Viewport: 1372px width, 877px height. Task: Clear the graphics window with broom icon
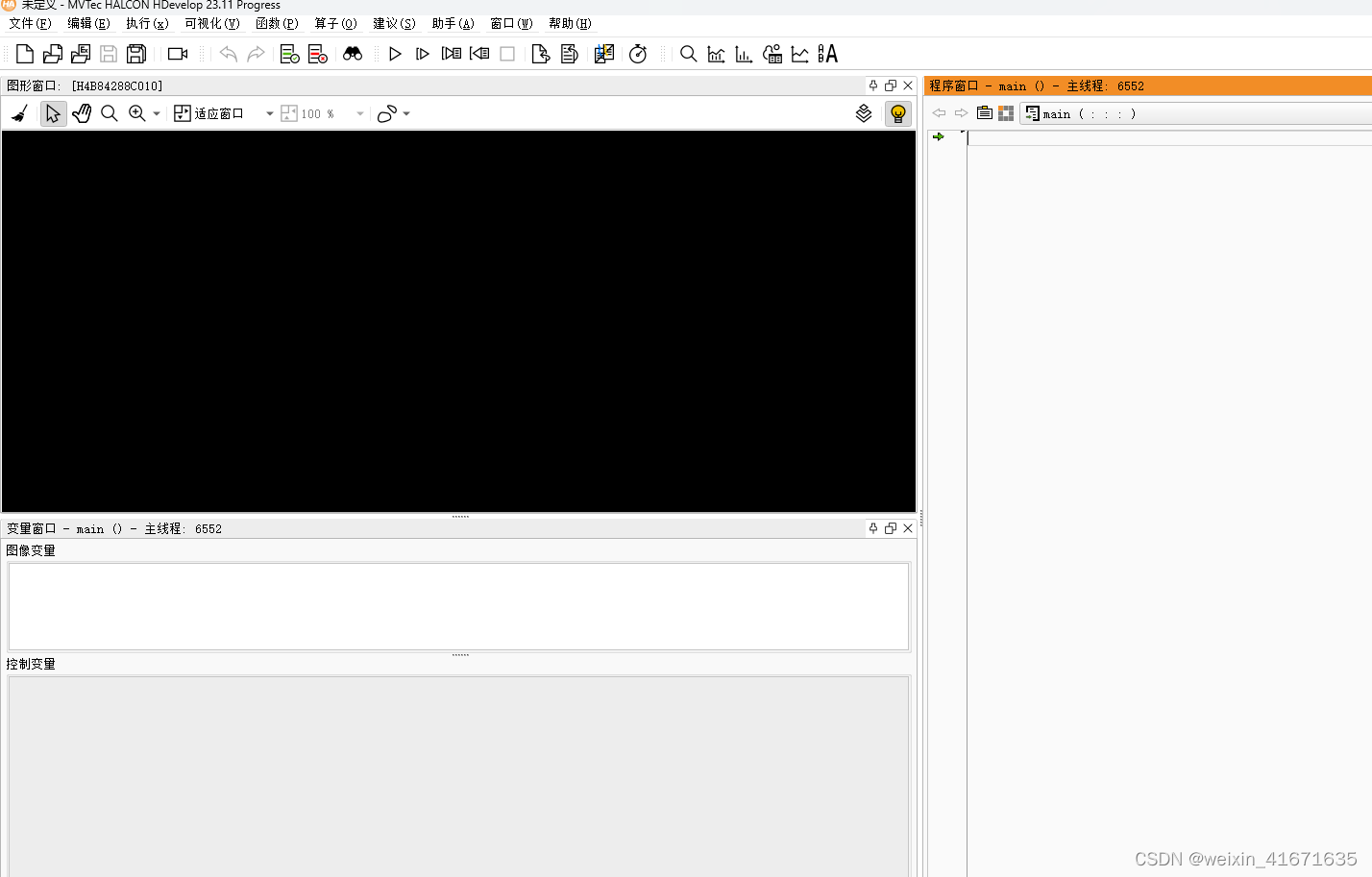(19, 113)
